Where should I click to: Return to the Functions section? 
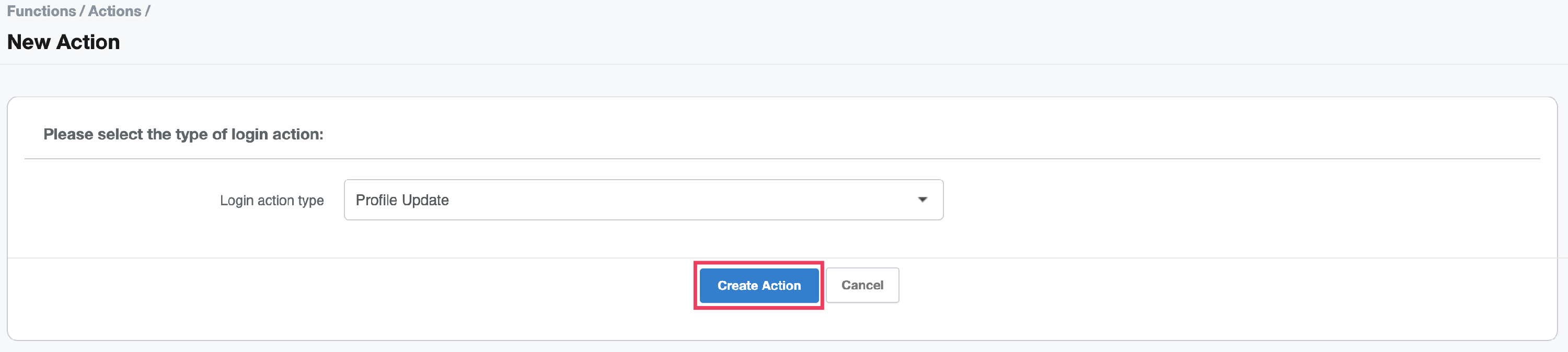point(41,11)
